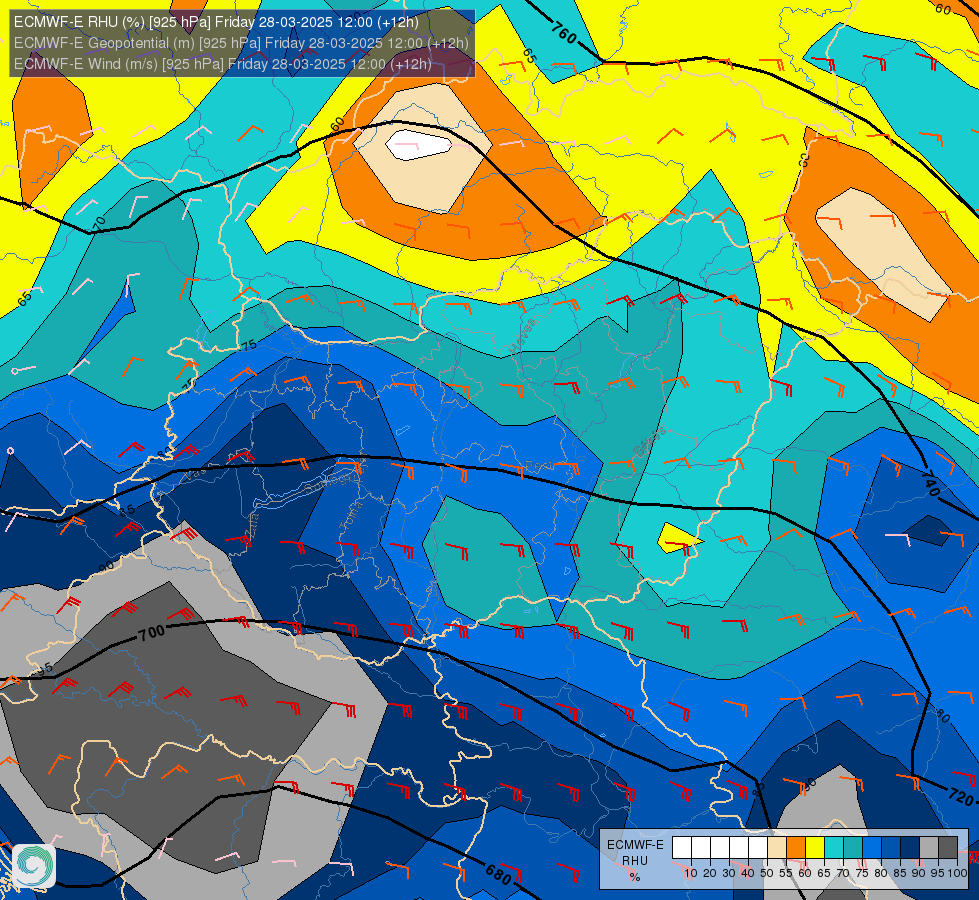Click the beige 50–55 swatch in the legend
The image size is (979, 900).
coord(777,848)
